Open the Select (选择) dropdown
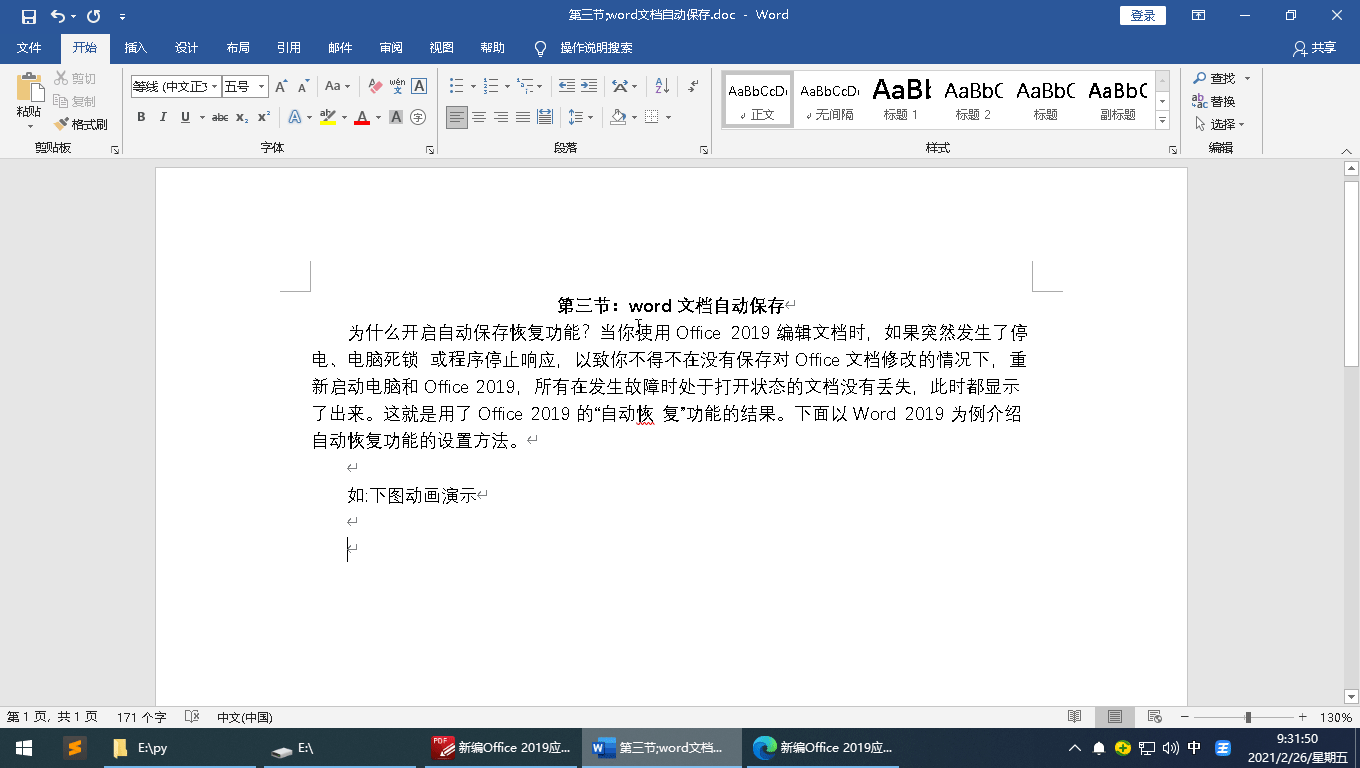Viewport: 1360px width, 768px height. coord(1220,124)
